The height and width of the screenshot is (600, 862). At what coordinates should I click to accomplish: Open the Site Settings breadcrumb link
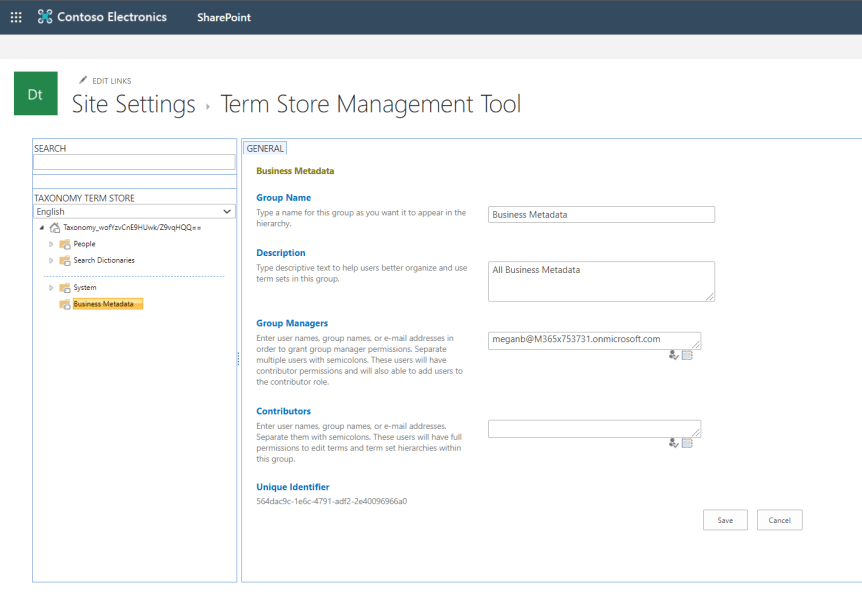[x=133, y=104]
